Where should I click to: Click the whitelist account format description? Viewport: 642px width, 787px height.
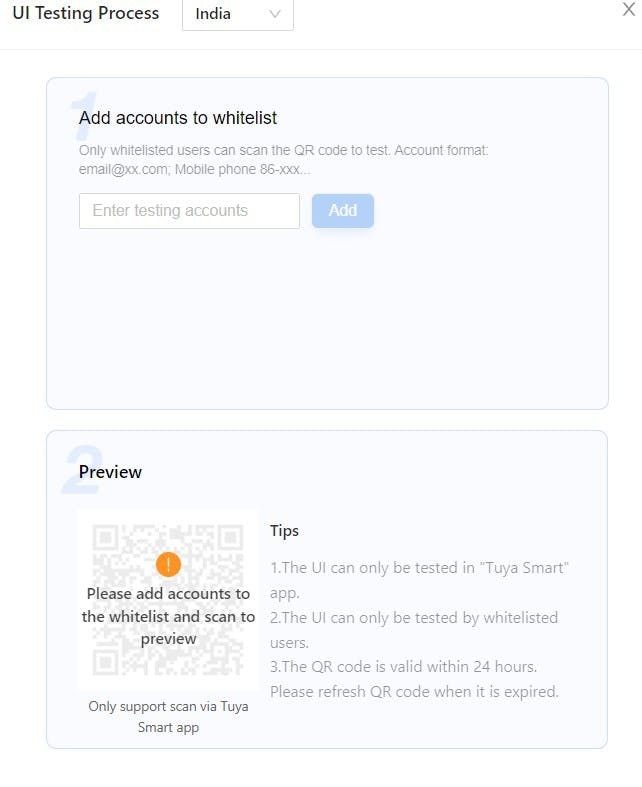(283, 160)
